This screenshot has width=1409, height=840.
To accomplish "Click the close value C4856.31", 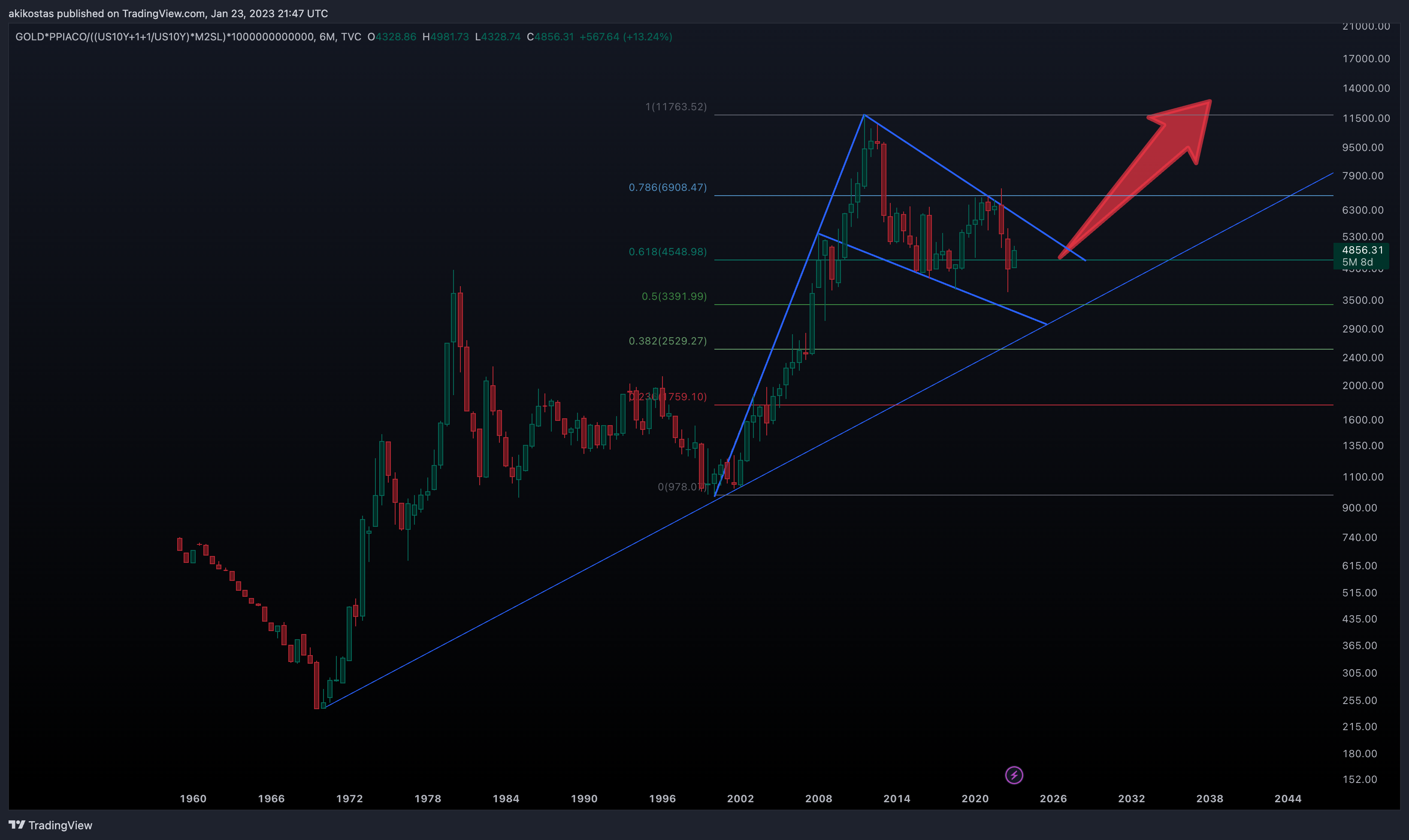I will pos(550,37).
